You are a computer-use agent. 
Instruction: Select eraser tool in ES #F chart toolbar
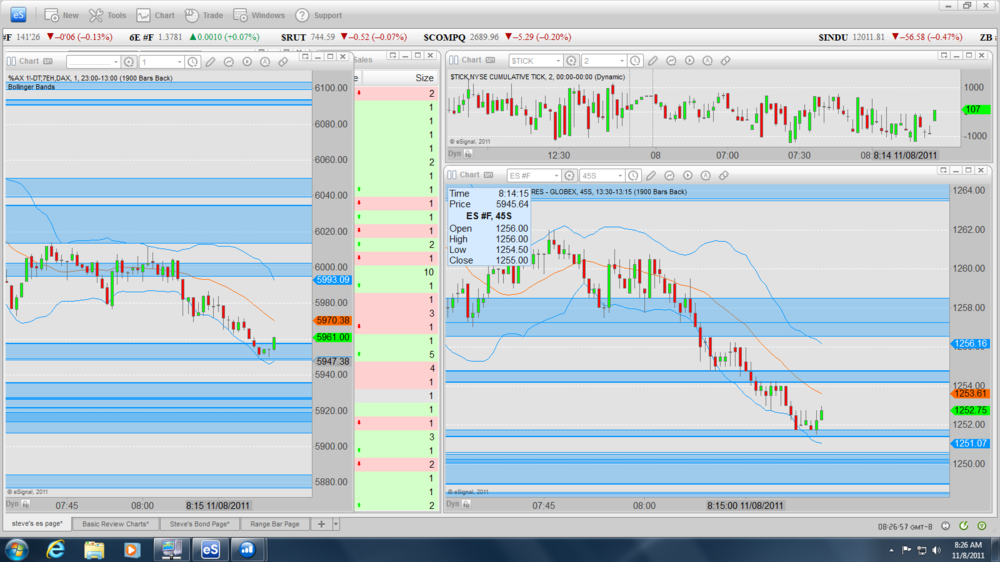(x=724, y=175)
